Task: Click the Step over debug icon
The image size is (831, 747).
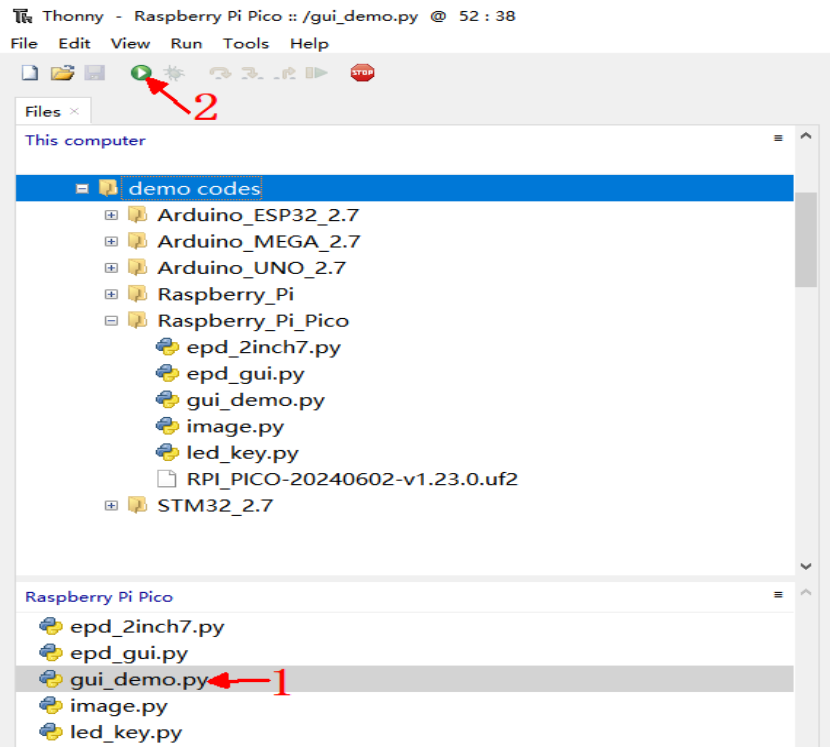Action: pyautogui.click(x=219, y=73)
